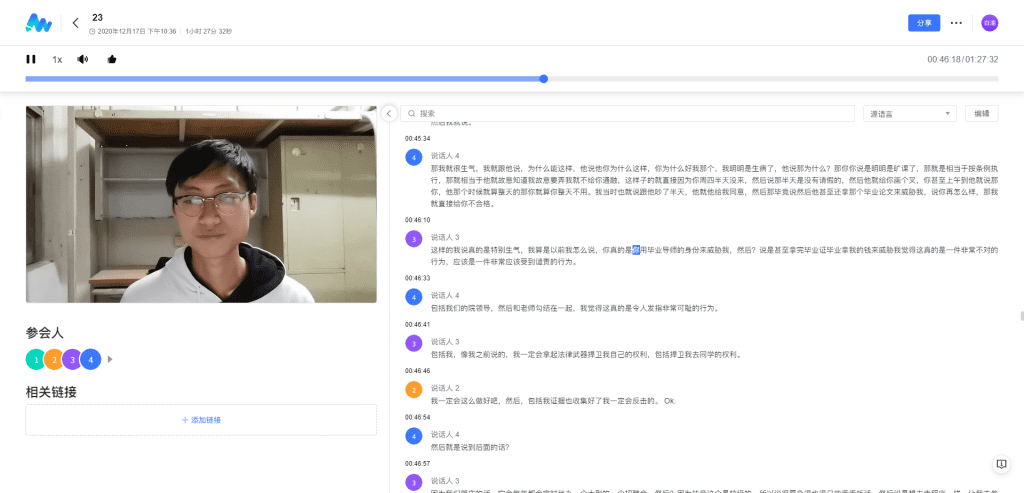Viewport: 1024px width, 493px height.
Task: Click the thumbs-up like icon
Action: tap(112, 59)
